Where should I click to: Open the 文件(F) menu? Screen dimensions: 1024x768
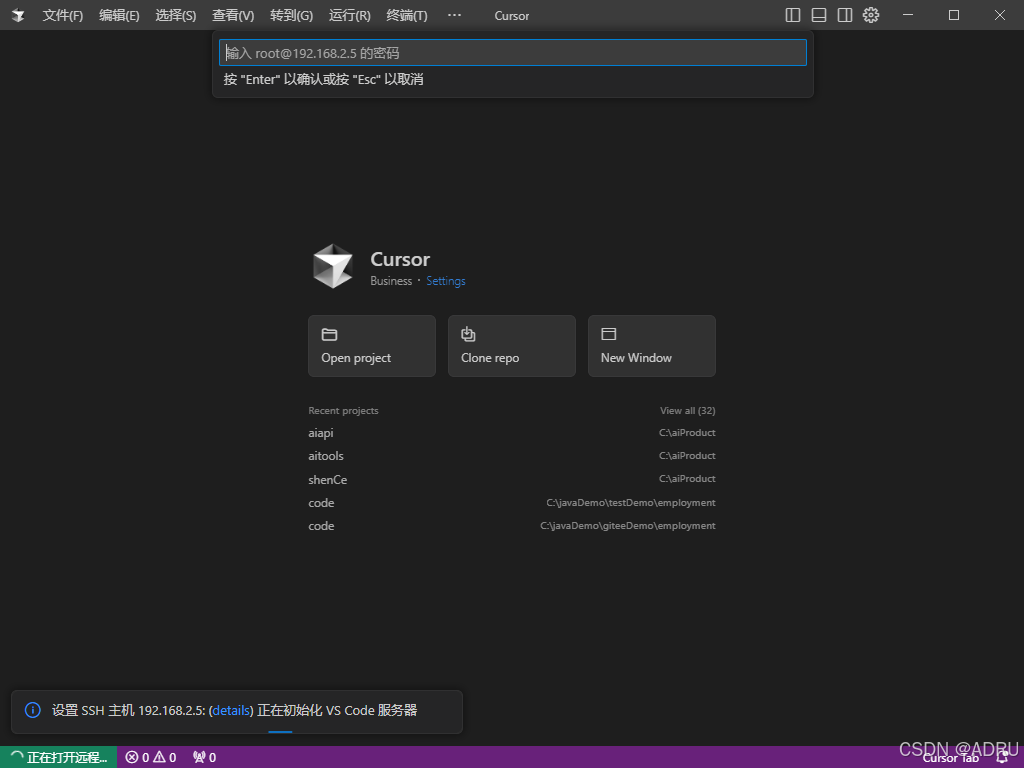click(x=63, y=16)
